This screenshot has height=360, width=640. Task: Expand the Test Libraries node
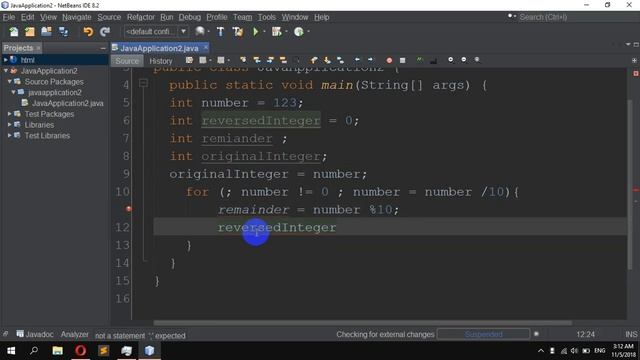click(x=9, y=135)
